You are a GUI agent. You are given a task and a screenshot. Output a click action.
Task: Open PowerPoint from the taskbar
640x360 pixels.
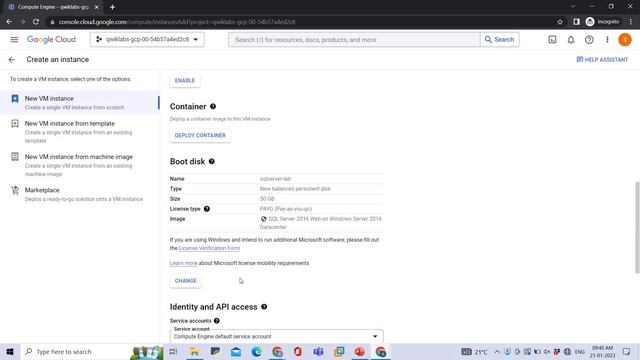[360, 351]
